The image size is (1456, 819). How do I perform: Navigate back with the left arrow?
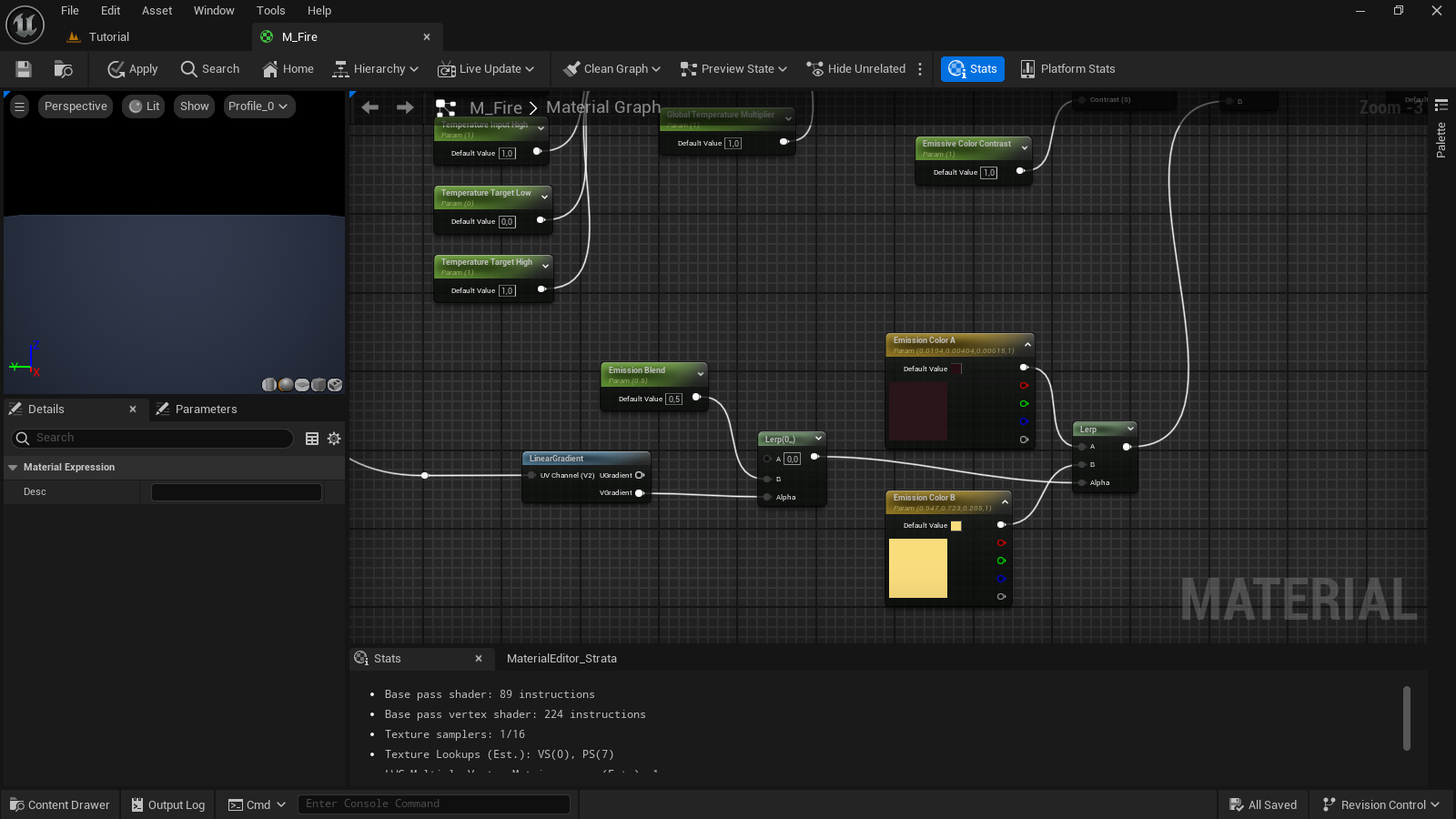tap(369, 107)
